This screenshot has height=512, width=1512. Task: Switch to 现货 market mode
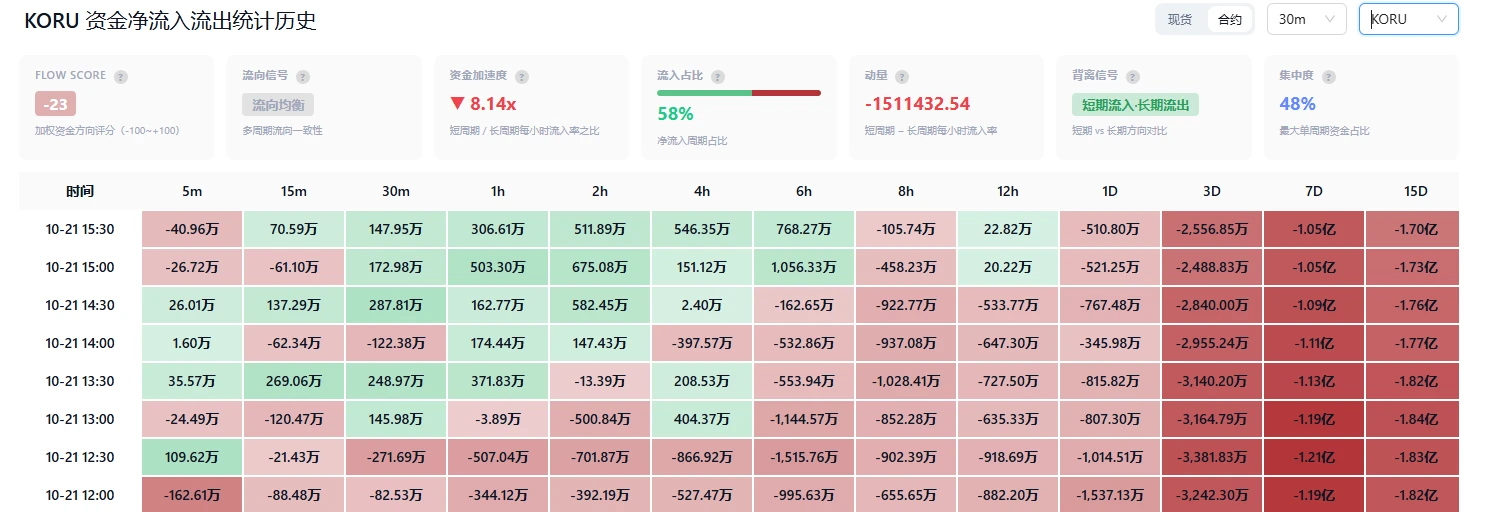click(1180, 19)
